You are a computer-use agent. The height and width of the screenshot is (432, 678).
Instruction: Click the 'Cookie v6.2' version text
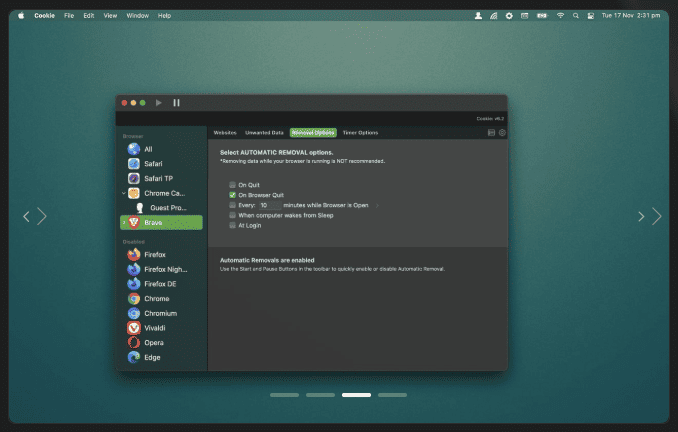[490, 118]
